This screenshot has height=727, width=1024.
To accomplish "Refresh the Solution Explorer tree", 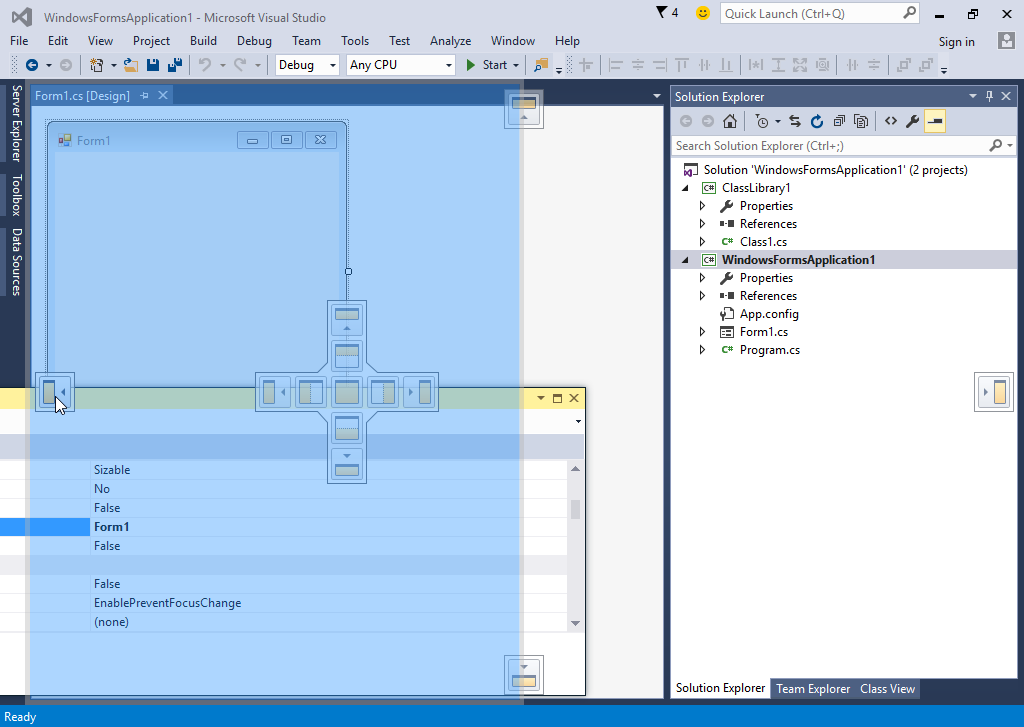I will [x=816, y=121].
